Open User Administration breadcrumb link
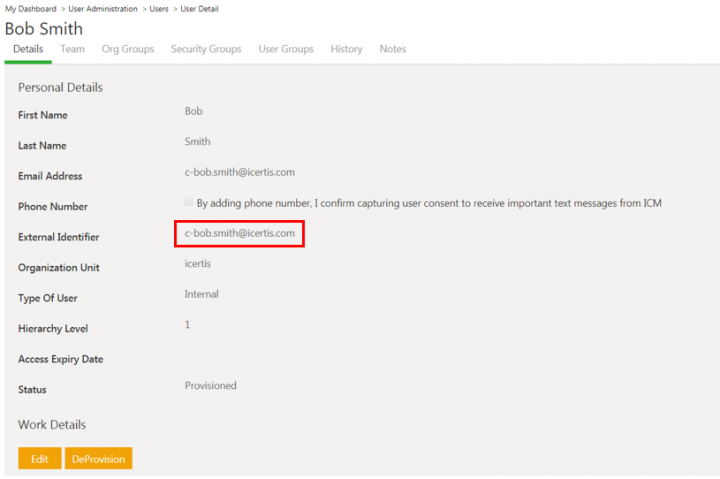The width and height of the screenshot is (720, 479). tap(103, 9)
